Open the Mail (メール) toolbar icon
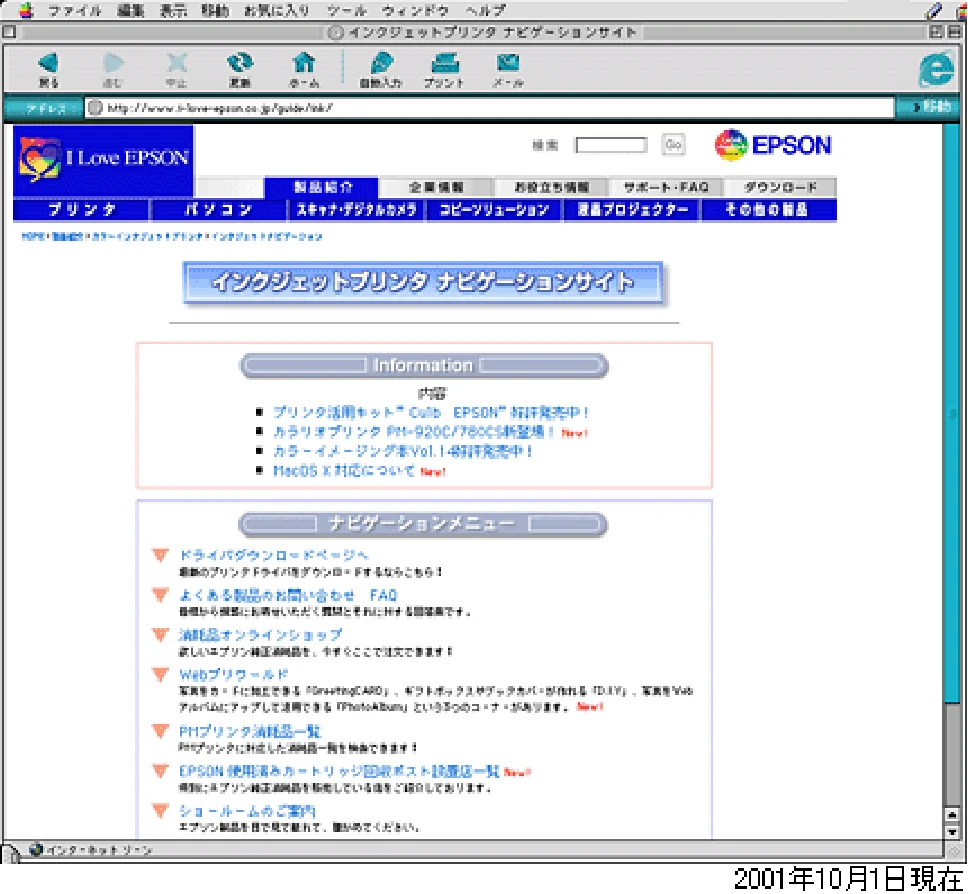Screen dimensions: 968x894 (508, 68)
